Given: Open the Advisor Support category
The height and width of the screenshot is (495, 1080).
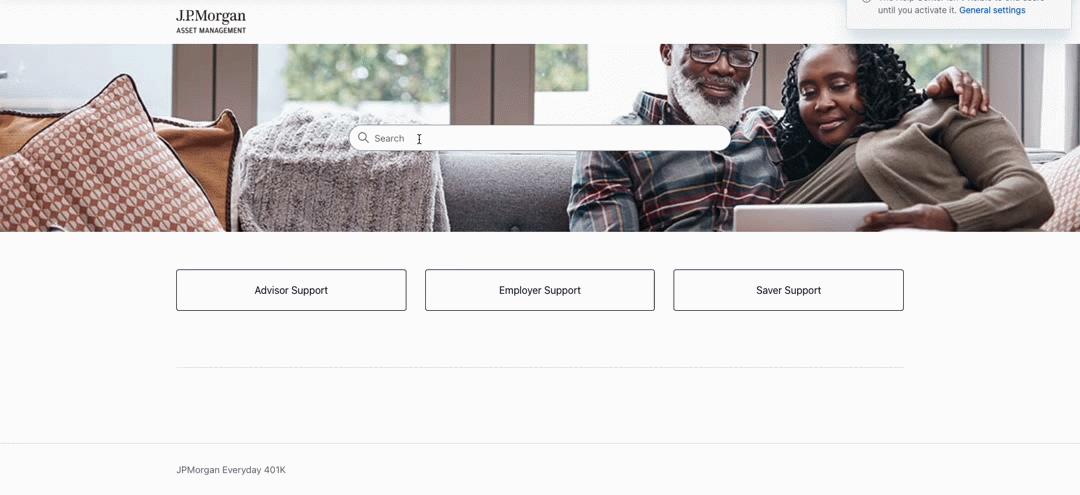Looking at the screenshot, I should click(x=291, y=290).
